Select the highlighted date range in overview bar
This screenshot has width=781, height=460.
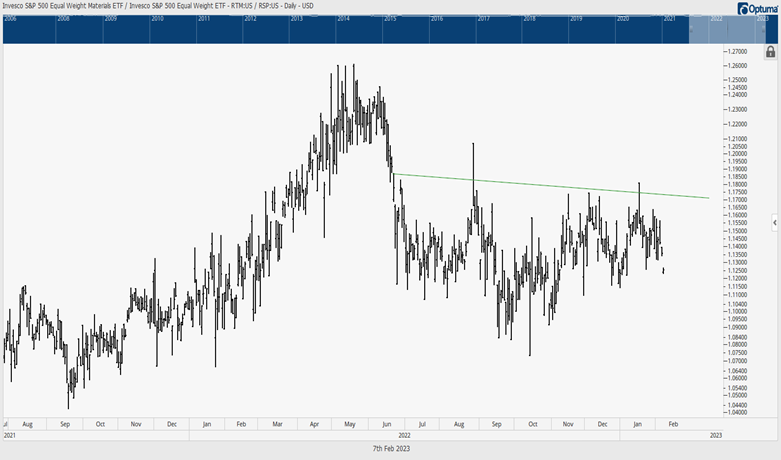729,29
